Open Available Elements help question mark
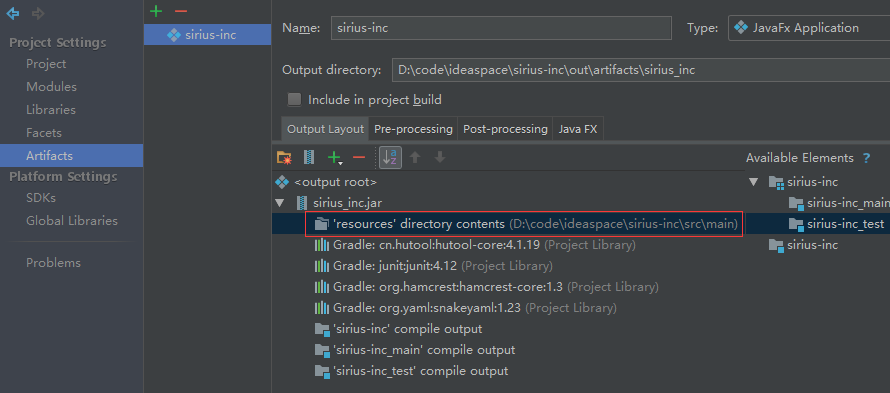Screen dimensions: 890x393 pos(866,158)
